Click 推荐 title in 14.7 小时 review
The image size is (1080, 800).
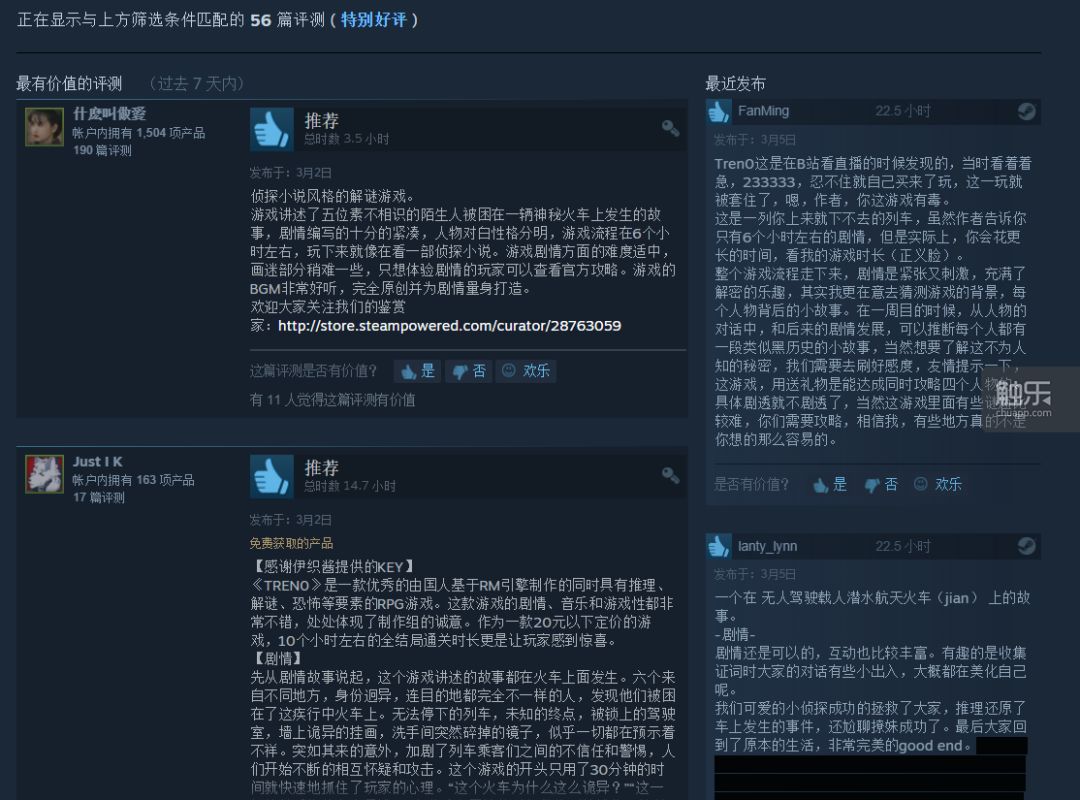(322, 469)
